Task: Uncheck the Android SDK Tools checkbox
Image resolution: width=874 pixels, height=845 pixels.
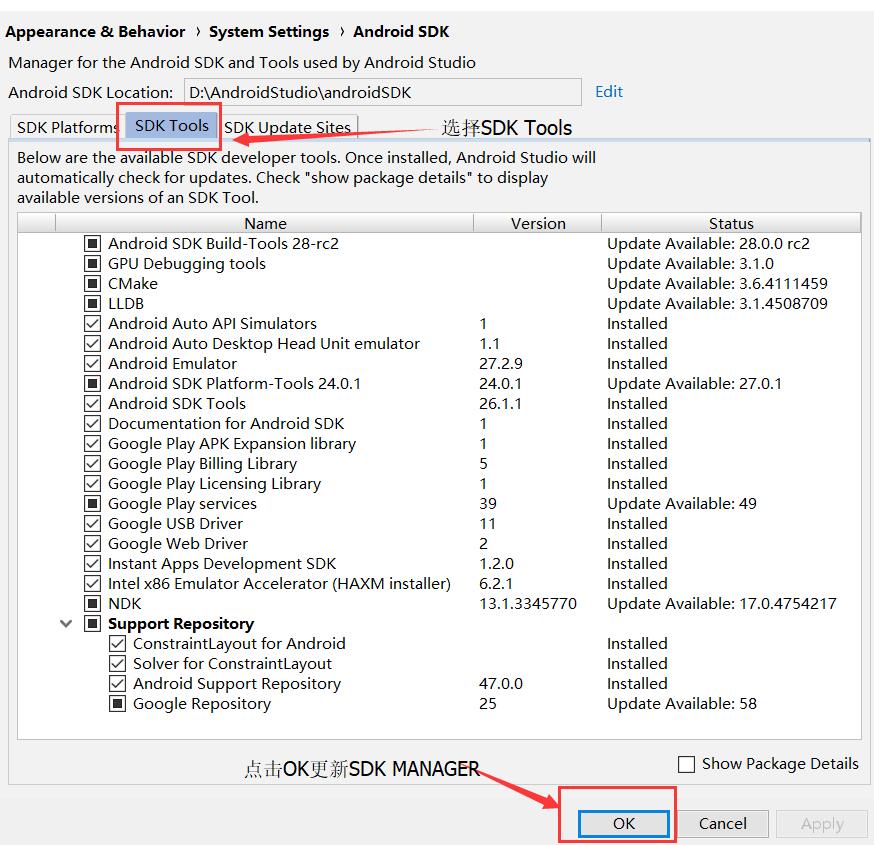Action: coord(93,404)
